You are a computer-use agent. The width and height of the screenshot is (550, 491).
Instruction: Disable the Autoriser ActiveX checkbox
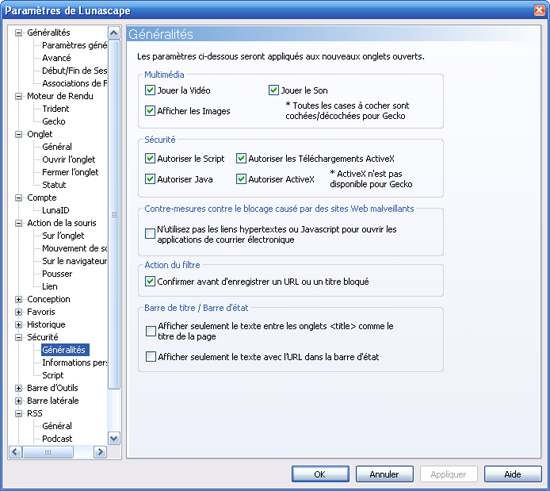click(241, 179)
